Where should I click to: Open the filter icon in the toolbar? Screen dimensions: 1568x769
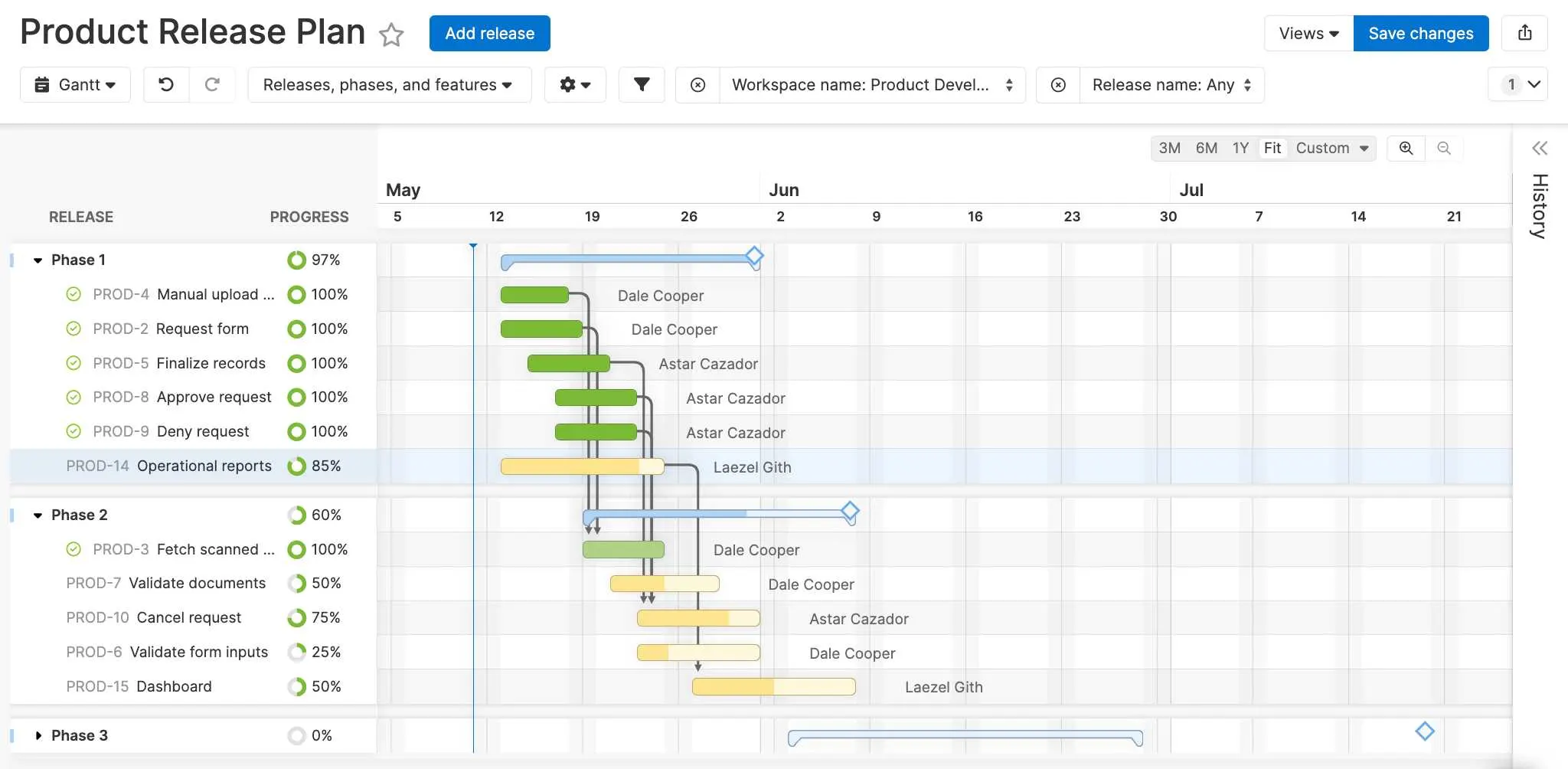[x=642, y=84]
